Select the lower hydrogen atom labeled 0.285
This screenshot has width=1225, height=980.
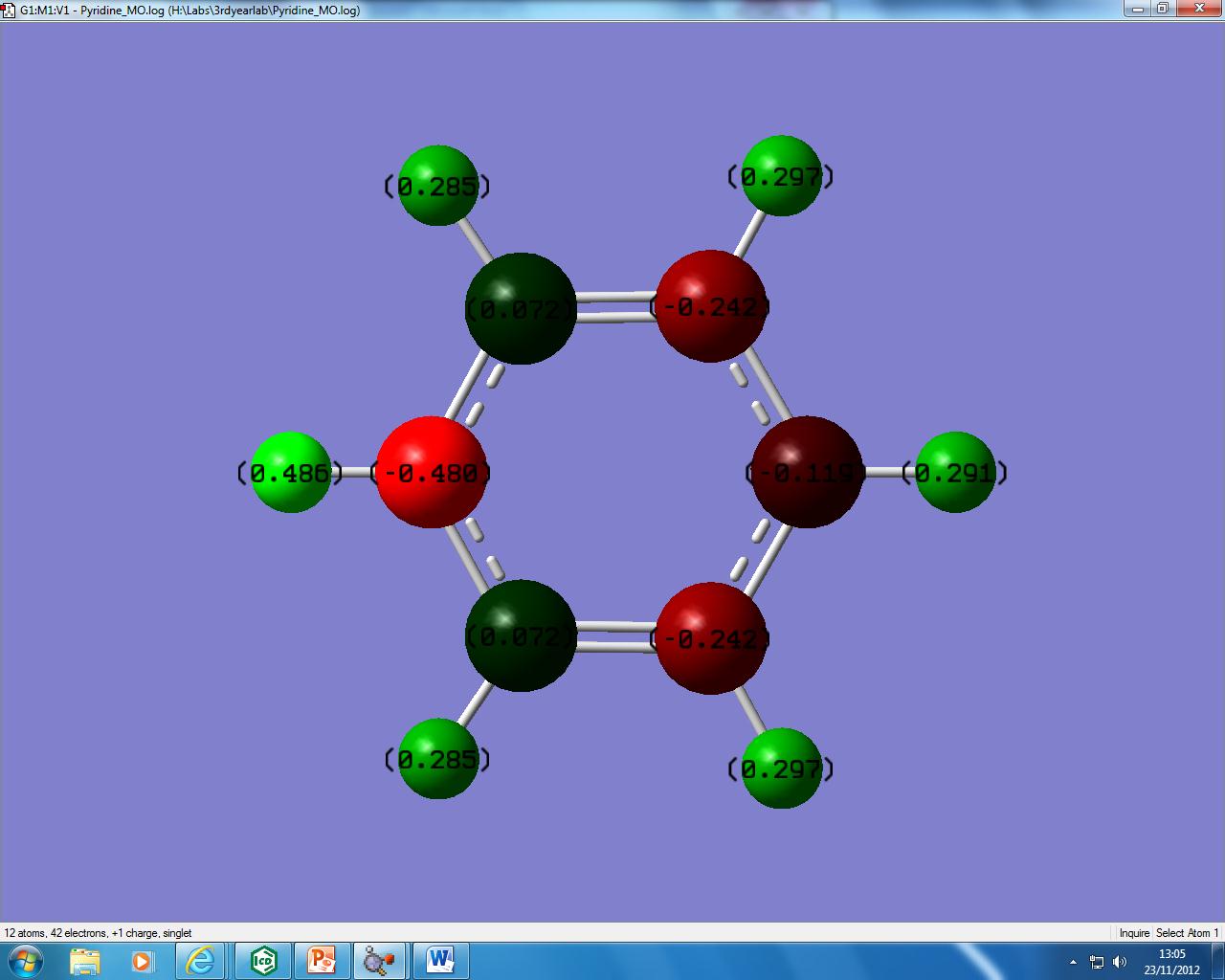[437, 759]
